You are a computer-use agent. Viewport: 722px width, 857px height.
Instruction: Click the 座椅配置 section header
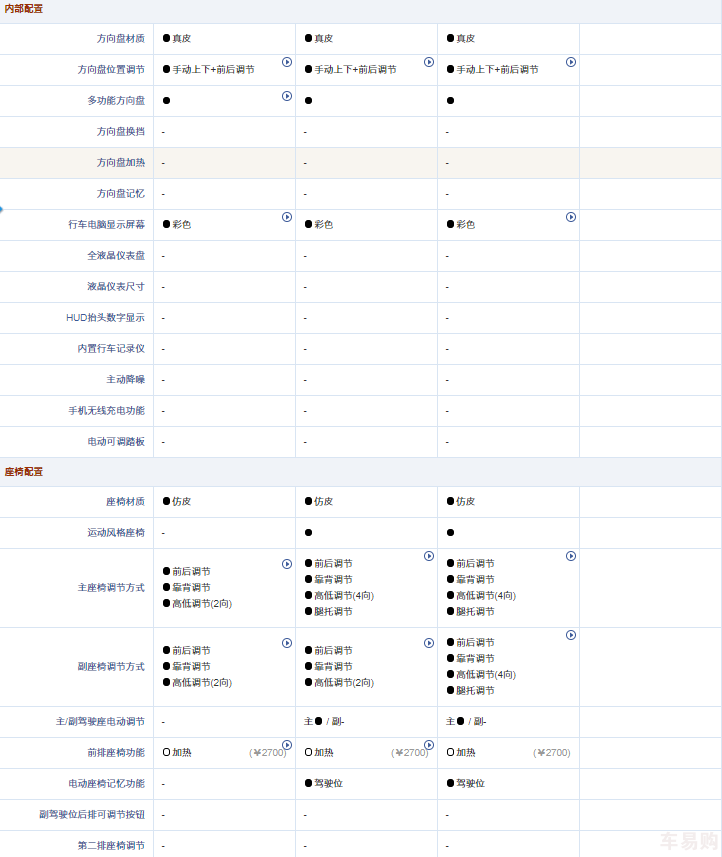[24, 472]
